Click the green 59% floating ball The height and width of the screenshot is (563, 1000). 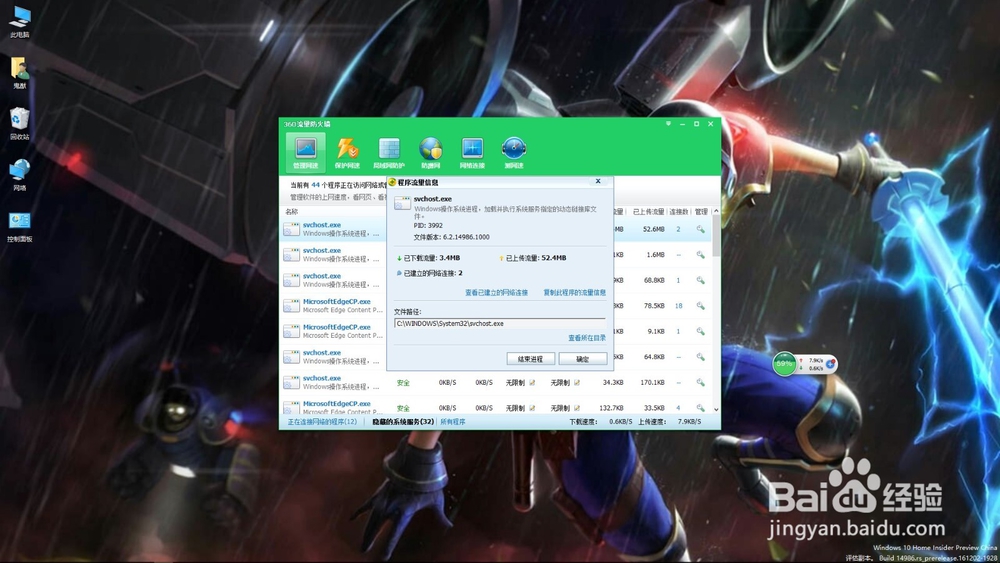784,364
